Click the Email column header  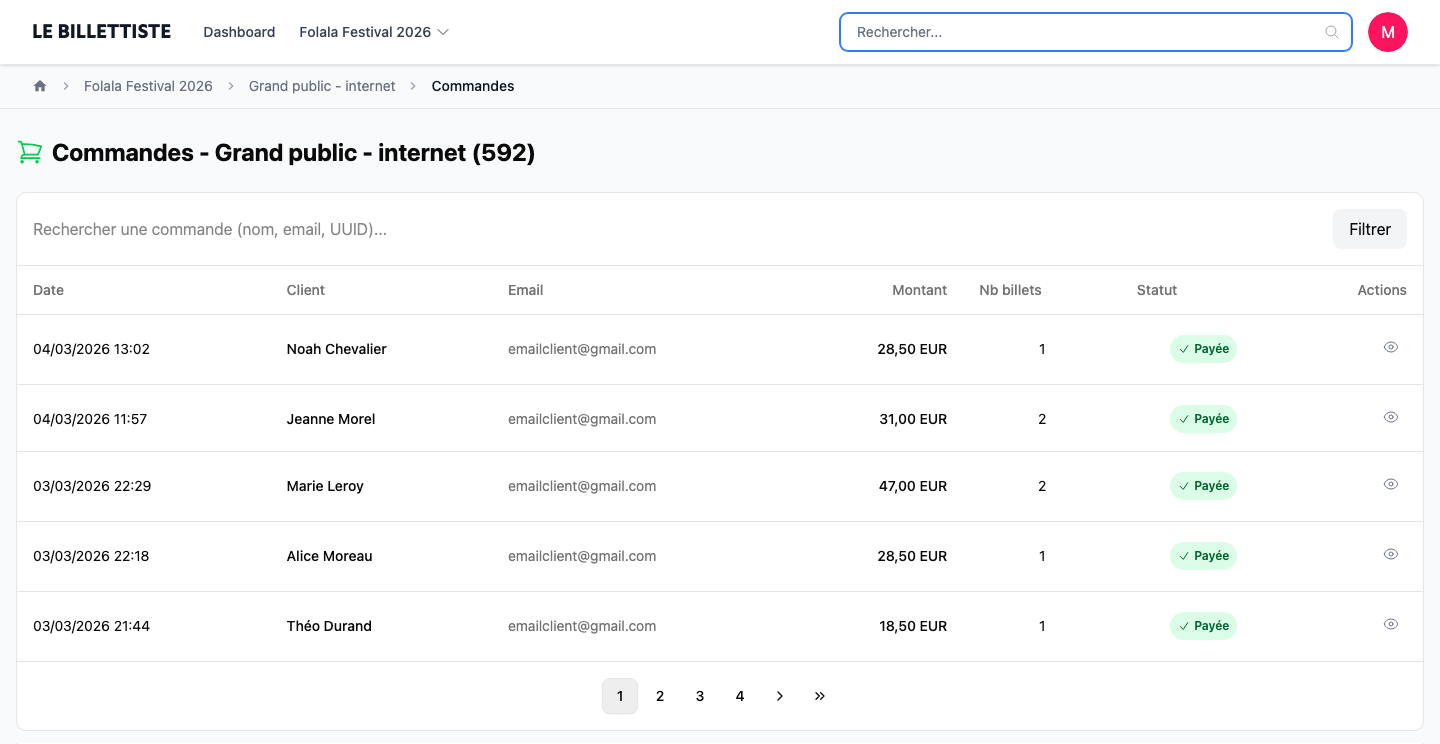tap(526, 290)
